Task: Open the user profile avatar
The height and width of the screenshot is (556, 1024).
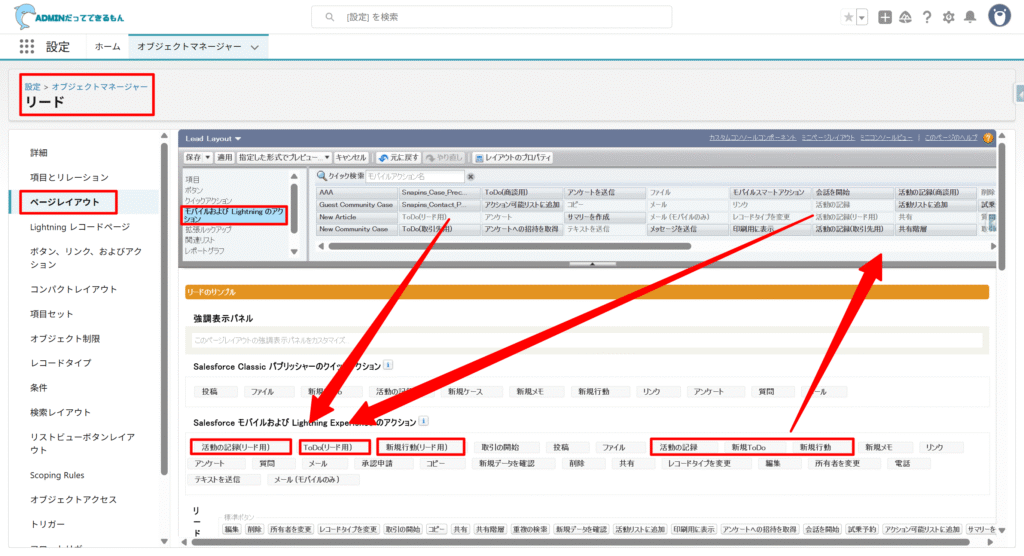Action: (x=999, y=16)
